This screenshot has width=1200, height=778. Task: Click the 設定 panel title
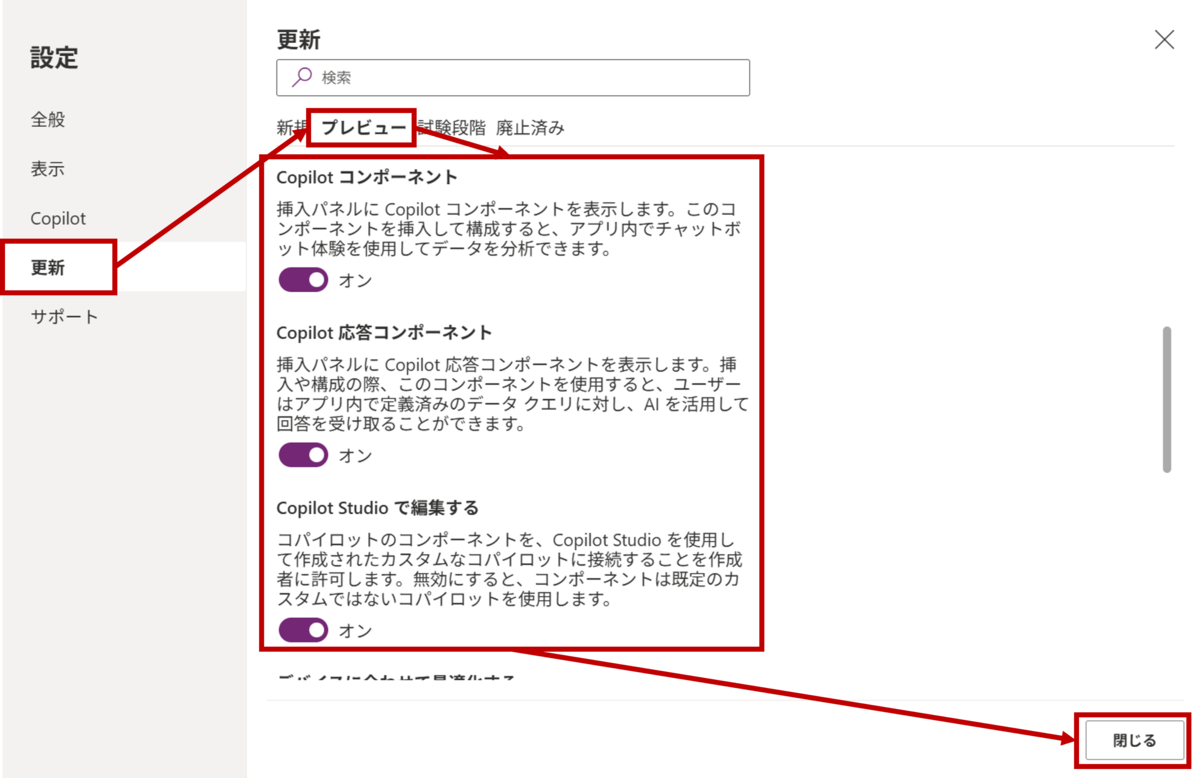pyautogui.click(x=54, y=57)
